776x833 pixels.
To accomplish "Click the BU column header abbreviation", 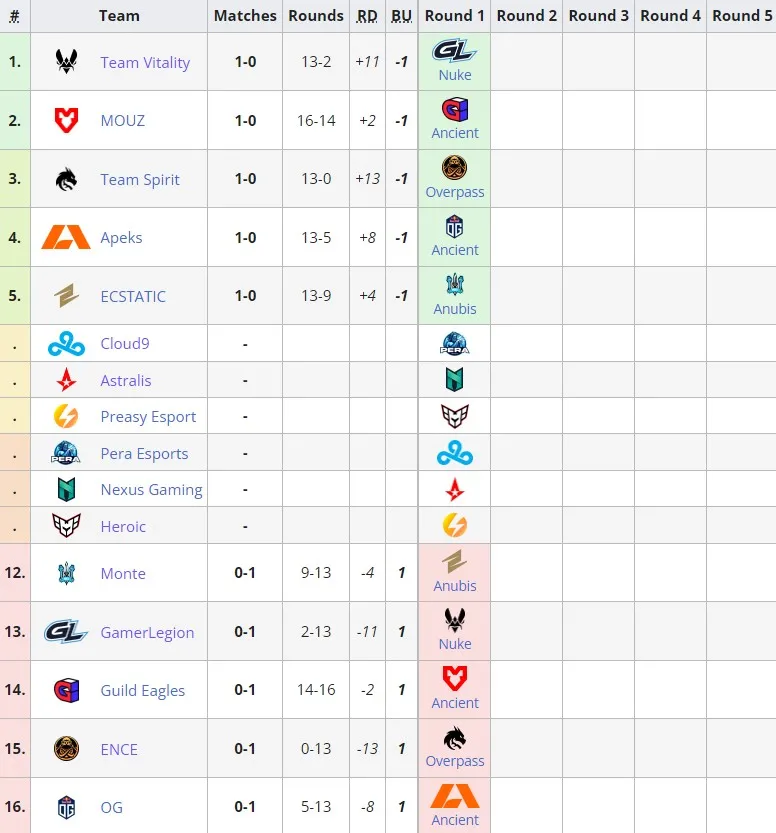I will coord(402,16).
